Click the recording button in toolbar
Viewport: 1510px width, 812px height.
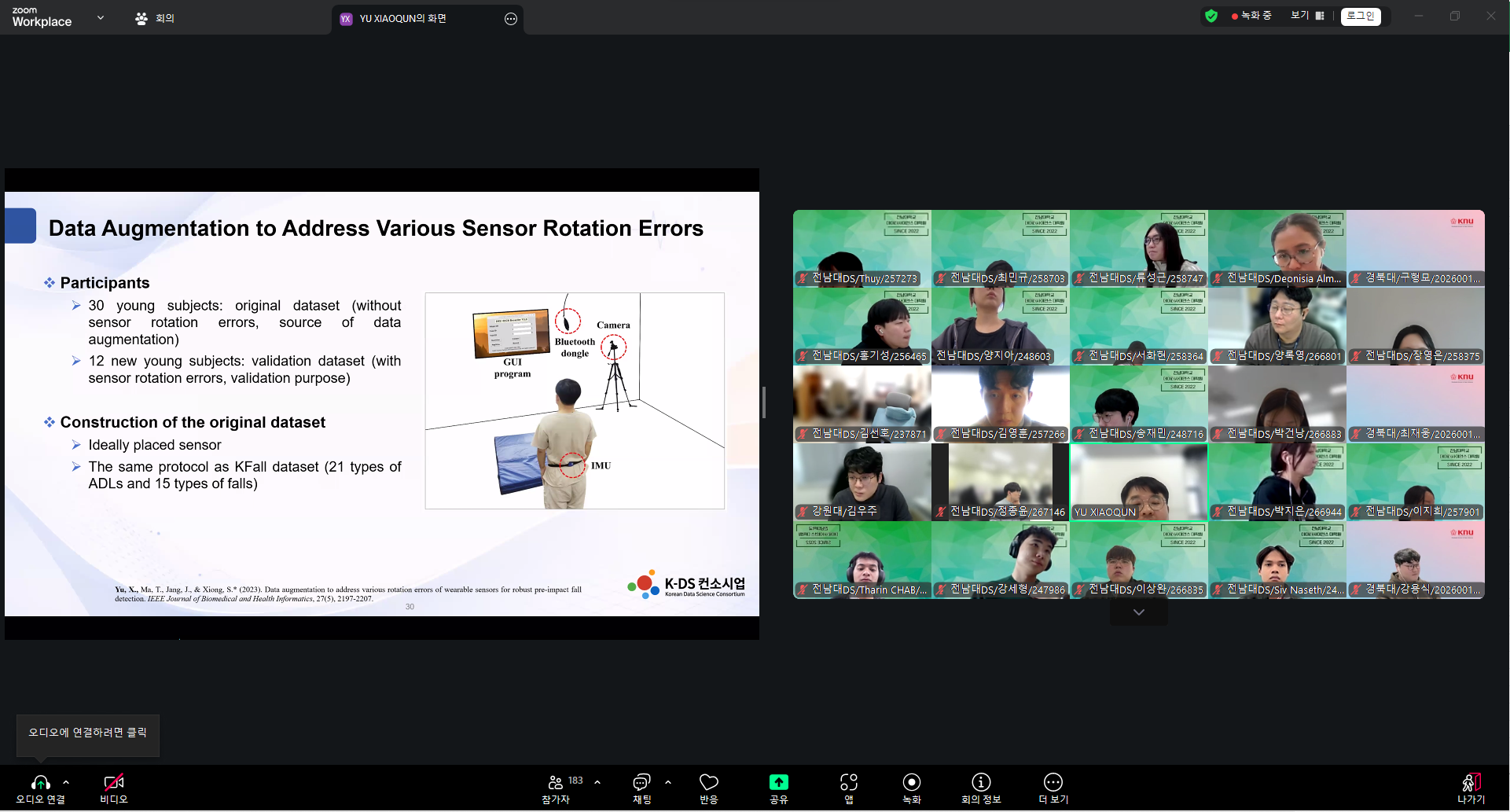pos(911,783)
